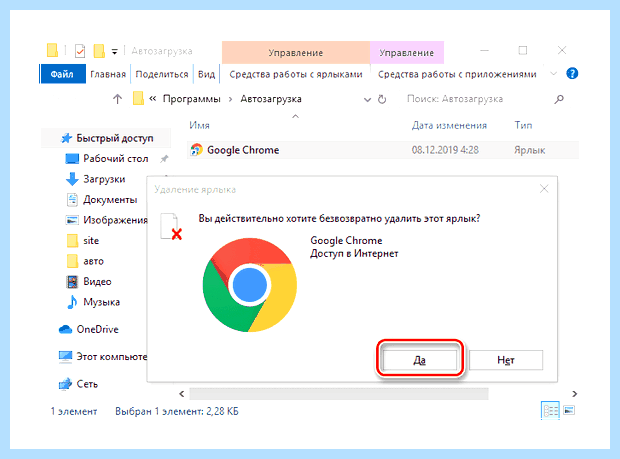Image resolution: width=620 pixels, height=459 pixels.
Task: Click the blue help question mark icon
Action: pyautogui.click(x=572, y=74)
